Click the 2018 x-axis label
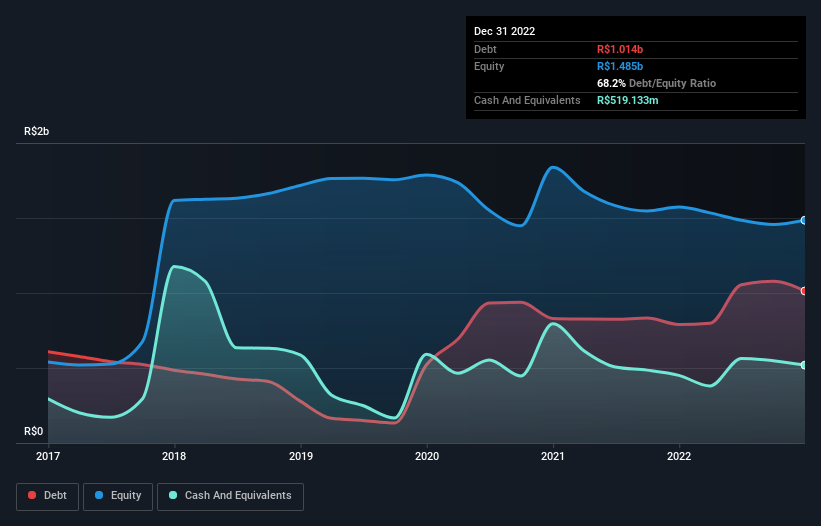Image resolution: width=821 pixels, height=526 pixels. 174,456
